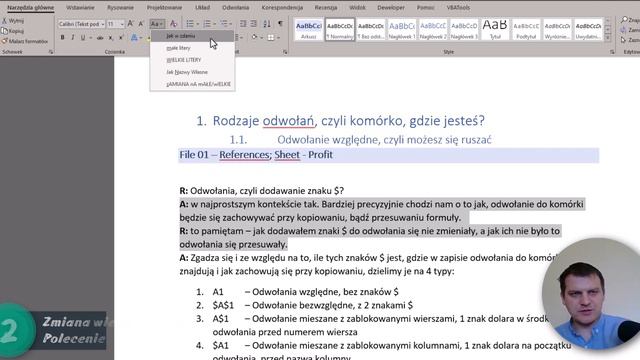Image resolution: width=640 pixels, height=360 pixels.
Task: Click the shading paint bucket icon
Action: click(254, 38)
